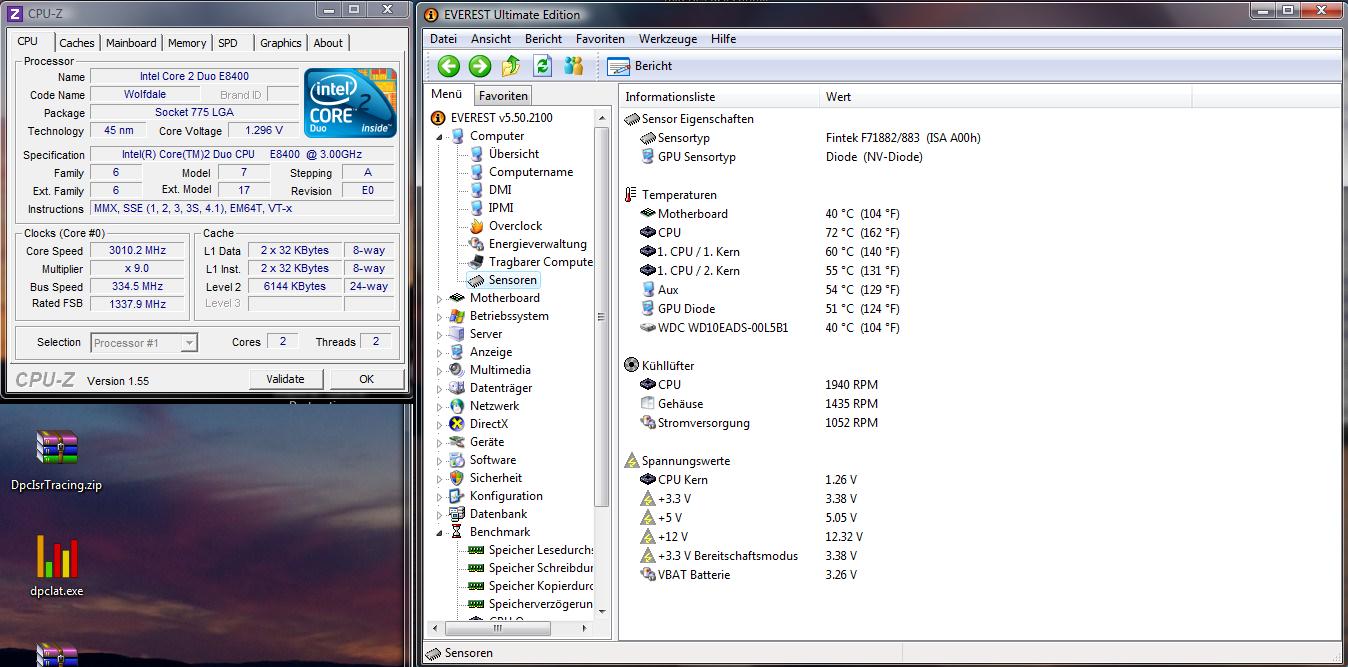Click the Sensoren chip icon in tree
Viewport: 1348px width, 667px height.
[477, 280]
